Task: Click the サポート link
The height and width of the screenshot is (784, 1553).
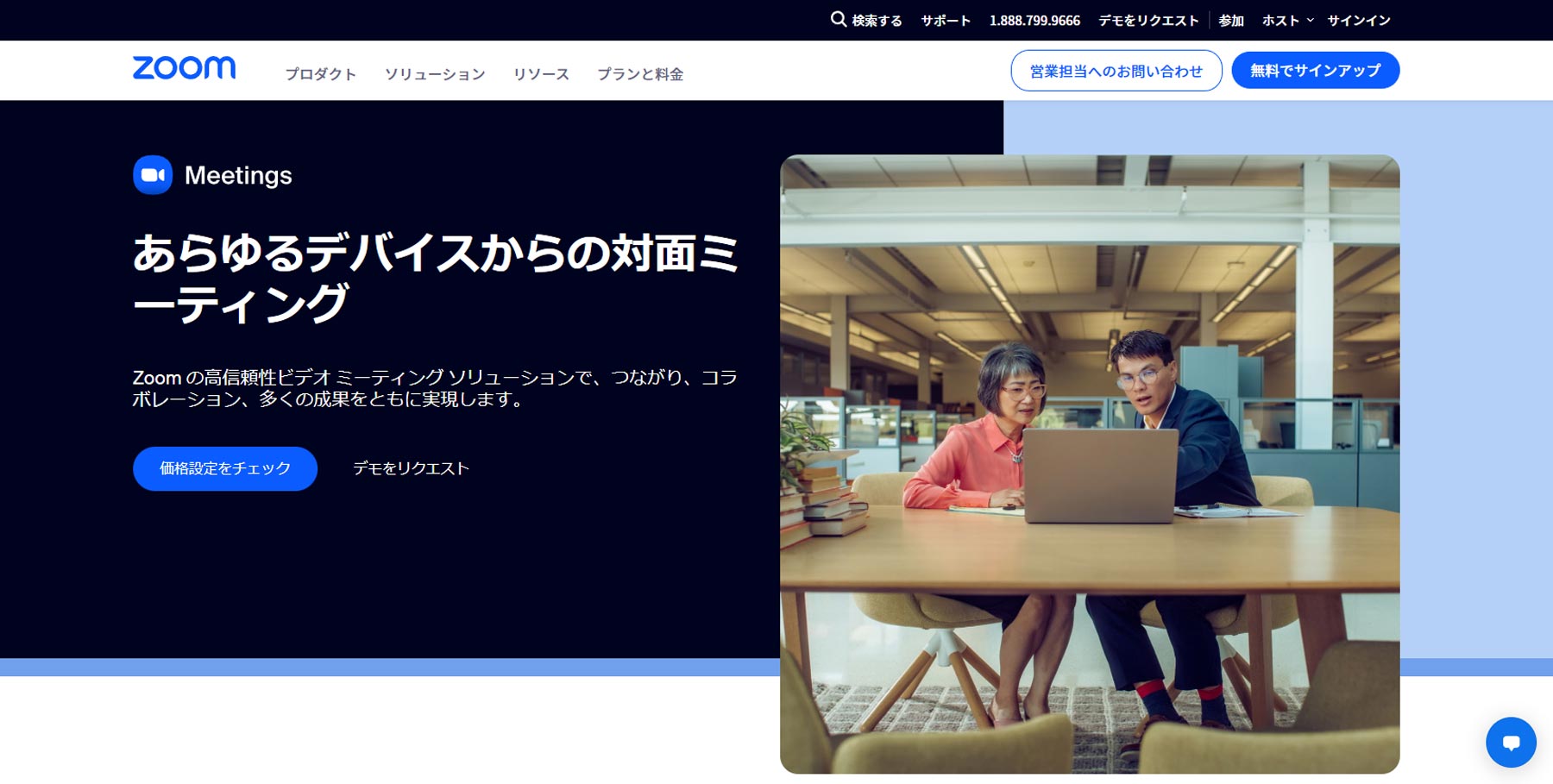Action: [946, 20]
